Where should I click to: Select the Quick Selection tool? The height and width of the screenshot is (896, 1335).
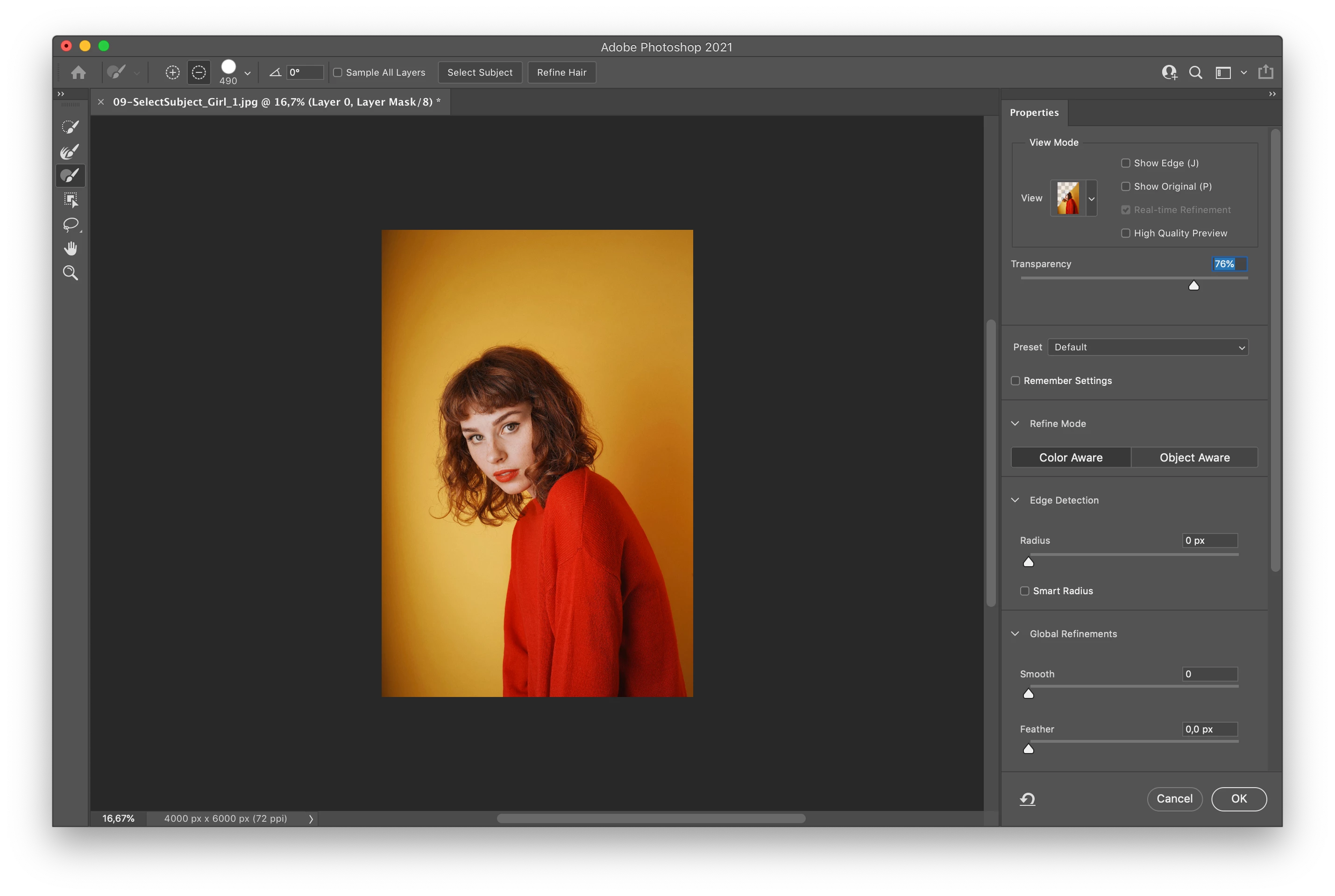pos(70,127)
